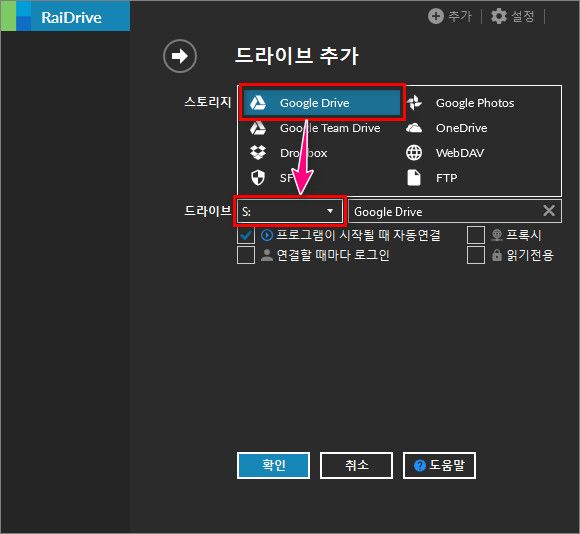580x534 pixels.
Task: Confirm with the 확인 button
Action: (273, 465)
